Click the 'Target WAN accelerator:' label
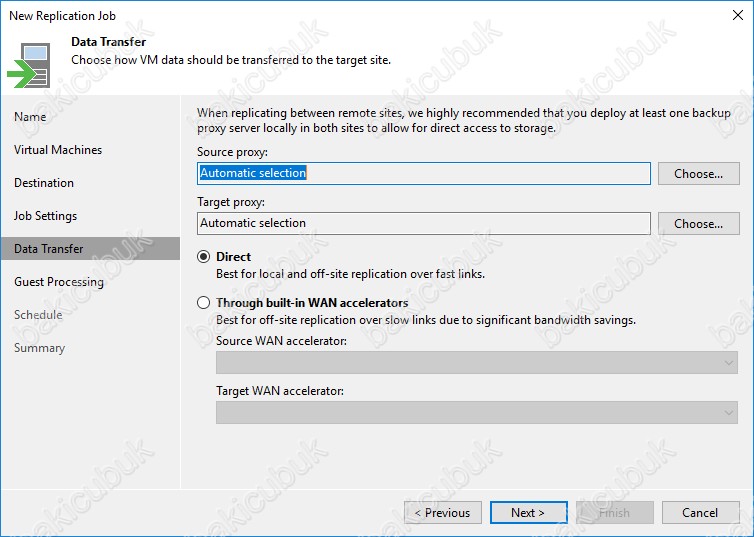The width and height of the screenshot is (754, 537). click(x=280, y=391)
